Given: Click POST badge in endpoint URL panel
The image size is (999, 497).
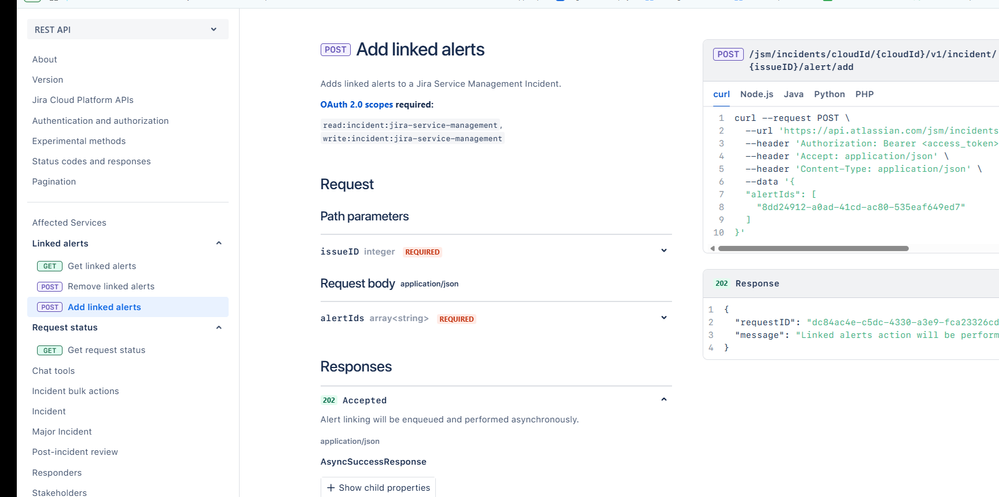Looking at the screenshot, I should [728, 54].
